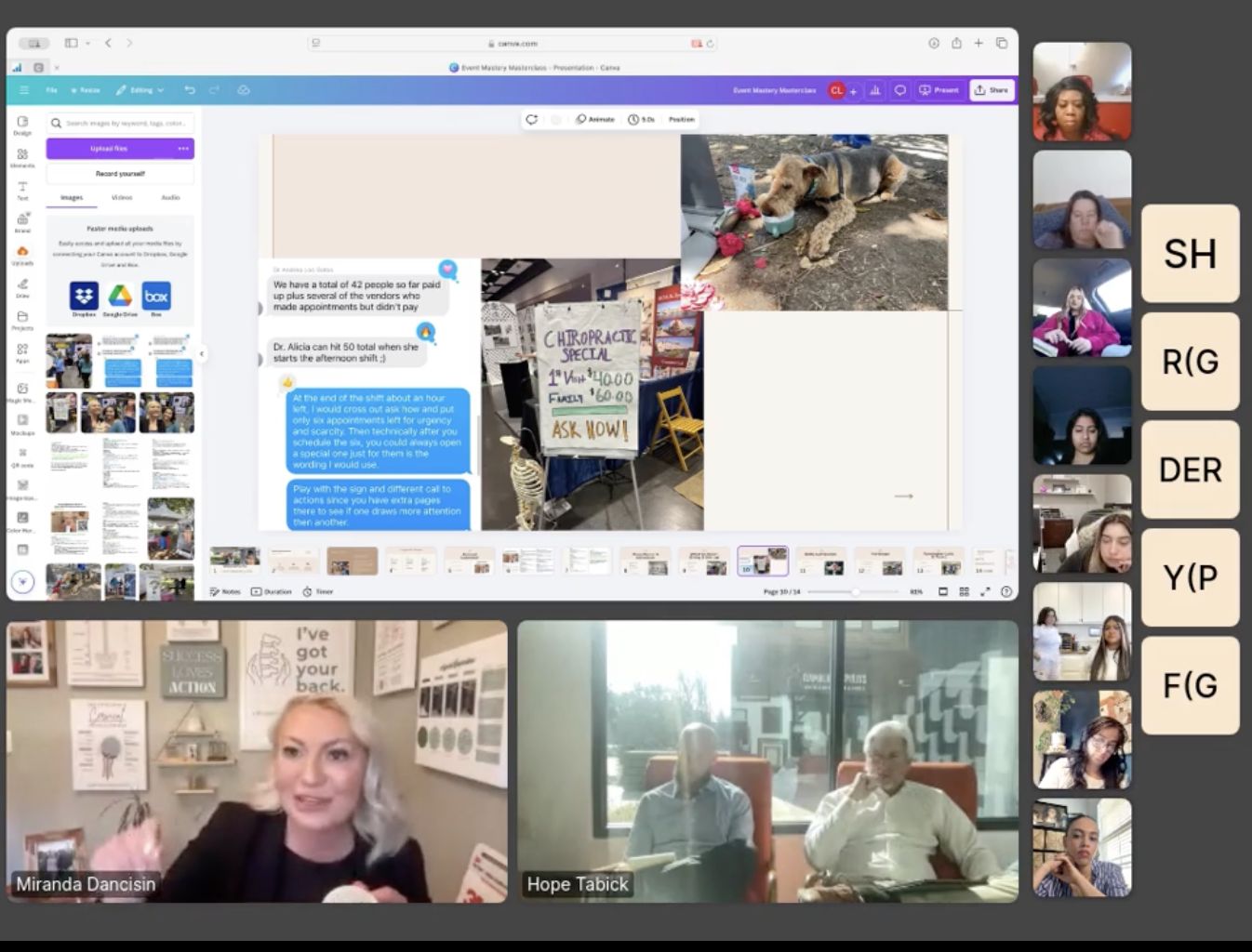
Task: Reload the page in Safari
Action: (710, 44)
